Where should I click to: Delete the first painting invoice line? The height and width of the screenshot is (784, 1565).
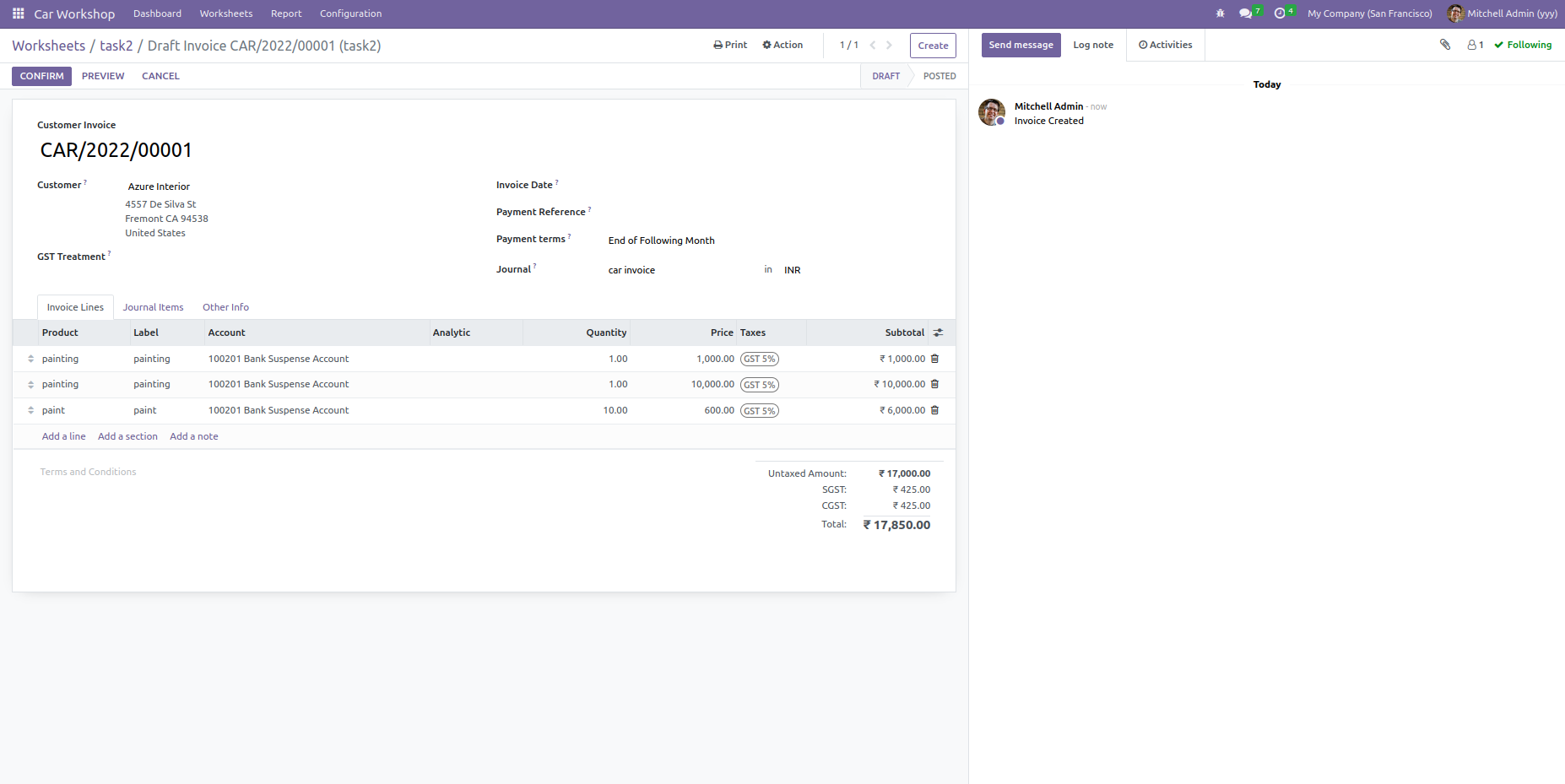pyautogui.click(x=934, y=359)
